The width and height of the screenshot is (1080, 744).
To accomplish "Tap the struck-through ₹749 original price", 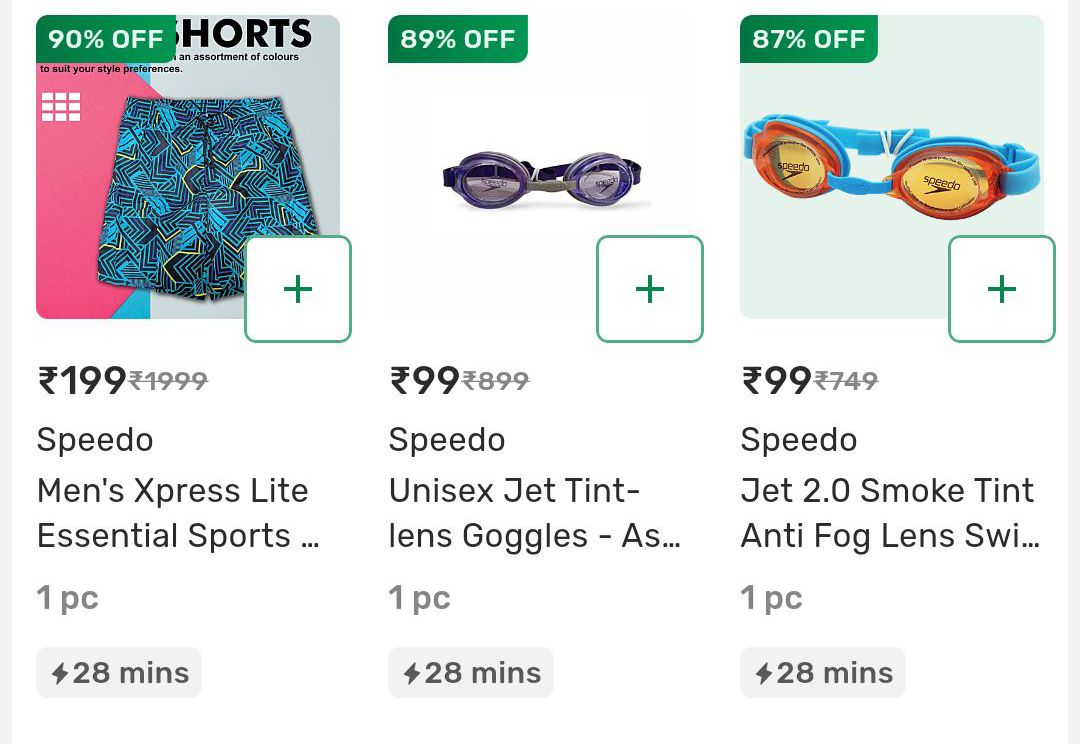I will [x=846, y=381].
